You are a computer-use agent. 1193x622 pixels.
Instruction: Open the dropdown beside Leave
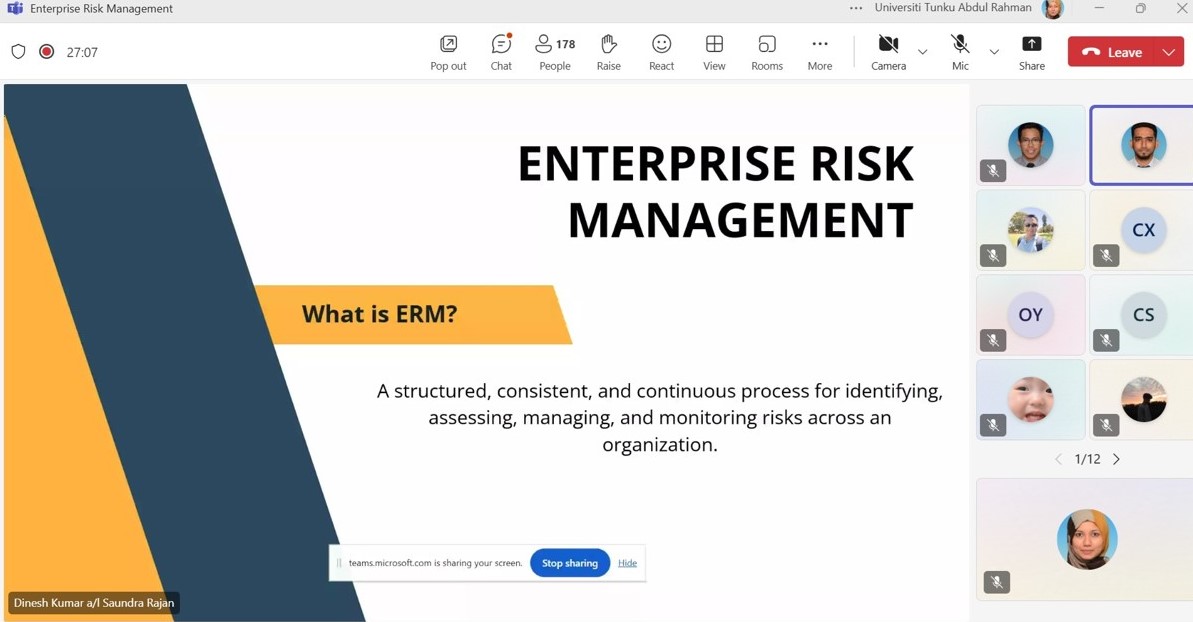click(1169, 52)
